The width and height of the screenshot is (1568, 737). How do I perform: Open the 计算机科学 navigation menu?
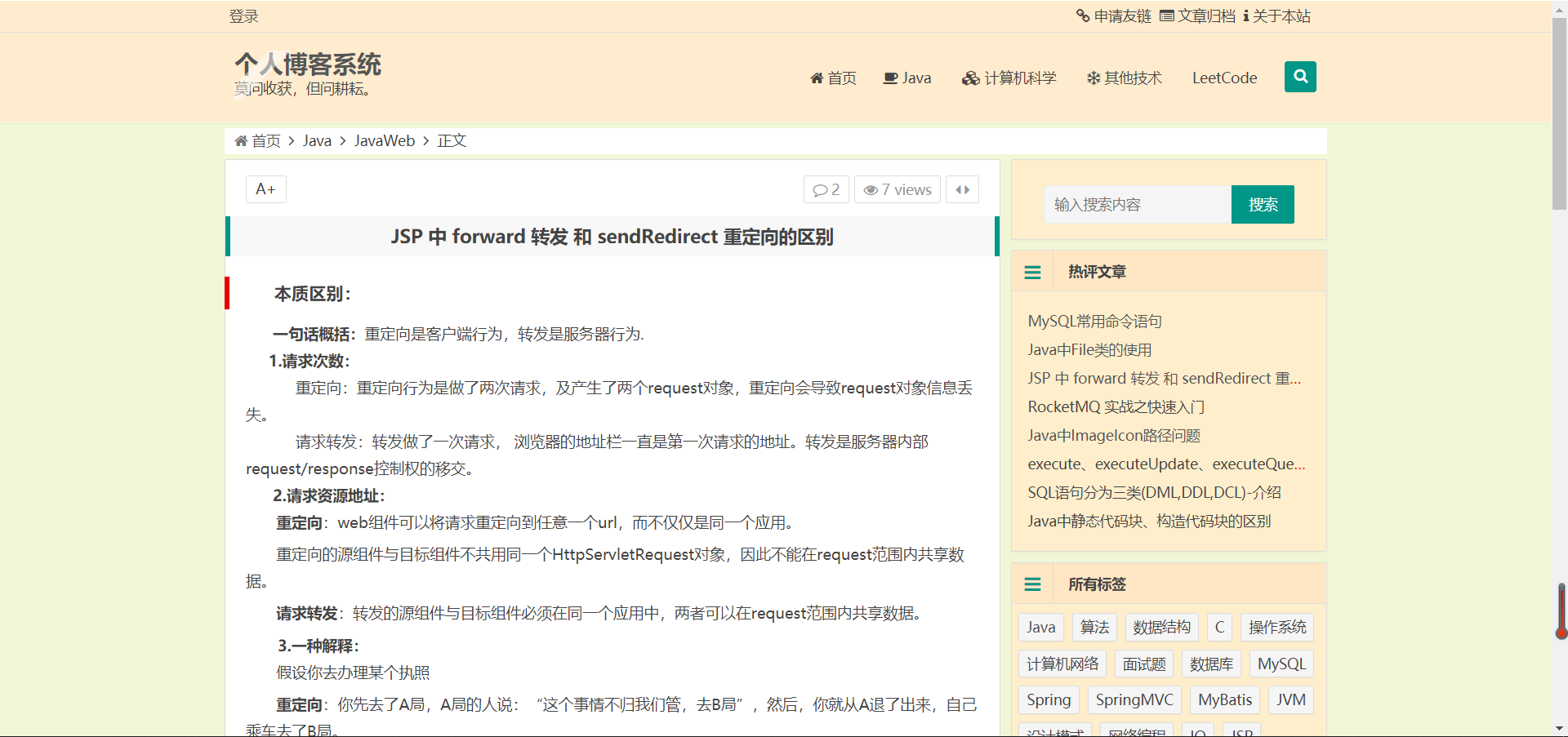1009,78
